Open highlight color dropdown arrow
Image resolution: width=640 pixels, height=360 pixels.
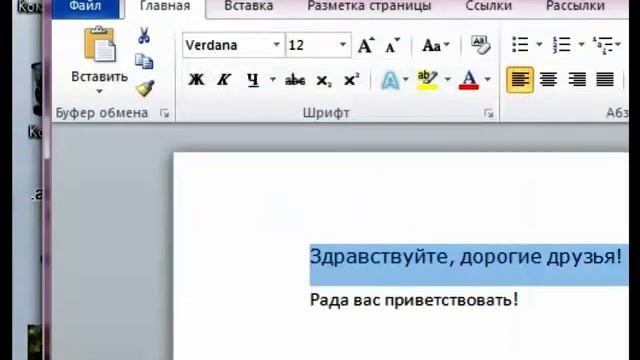(x=447, y=79)
